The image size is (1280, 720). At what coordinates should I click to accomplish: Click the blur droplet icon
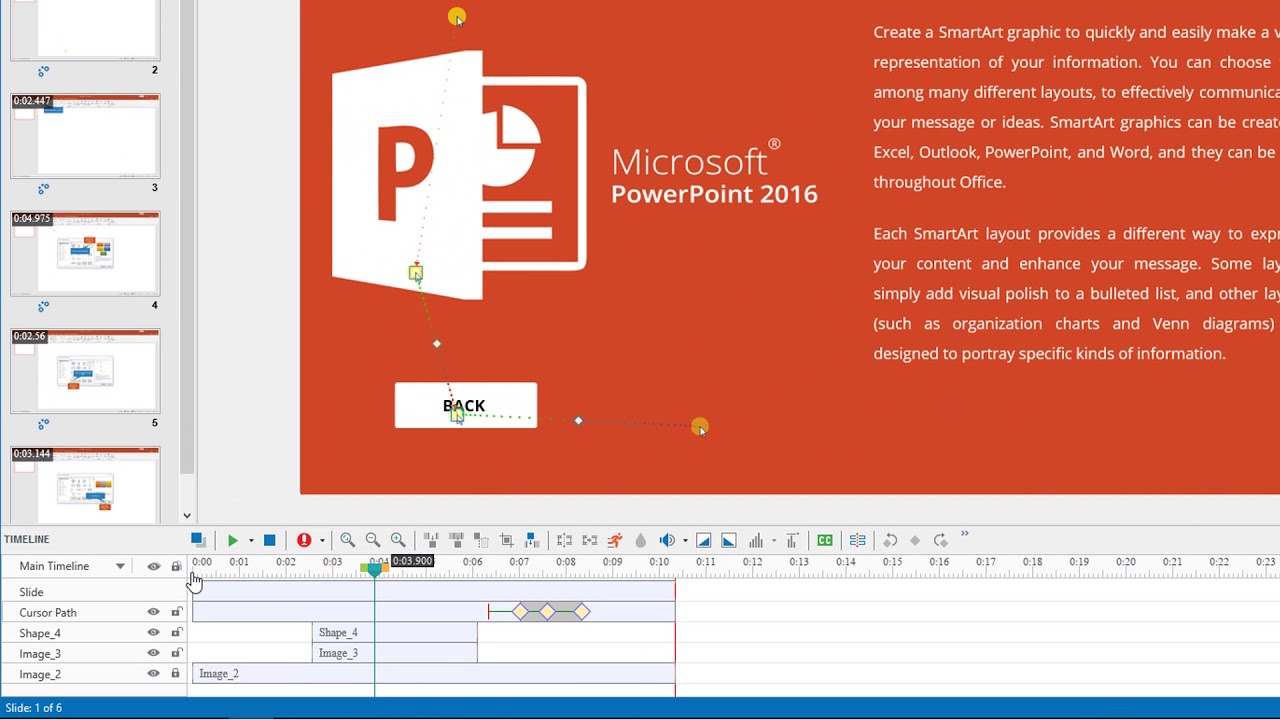[641, 540]
